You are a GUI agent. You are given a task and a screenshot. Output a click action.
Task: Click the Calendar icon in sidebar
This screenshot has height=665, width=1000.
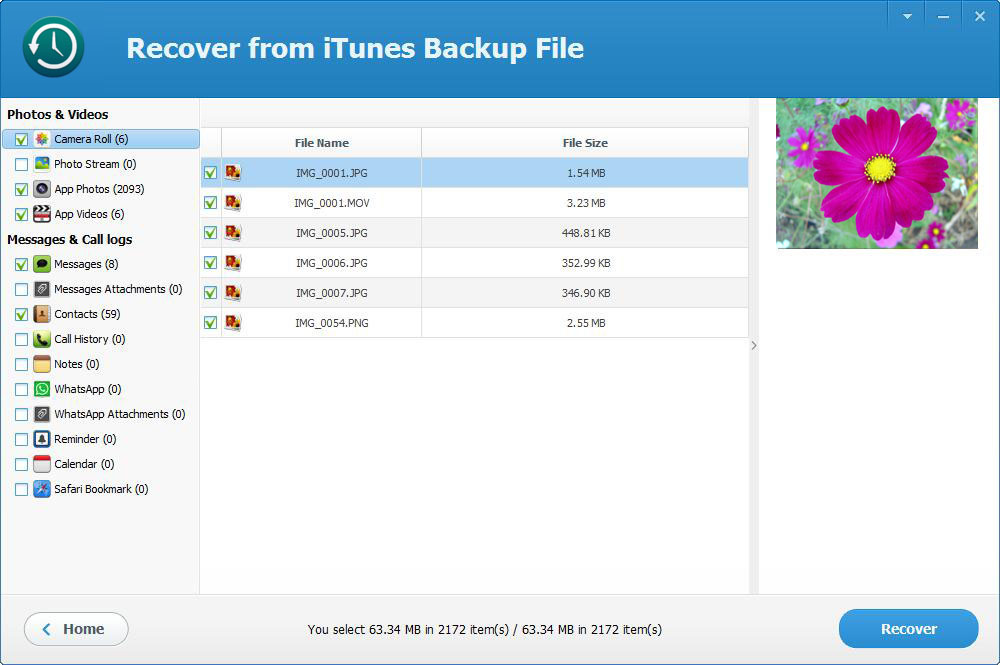point(42,464)
